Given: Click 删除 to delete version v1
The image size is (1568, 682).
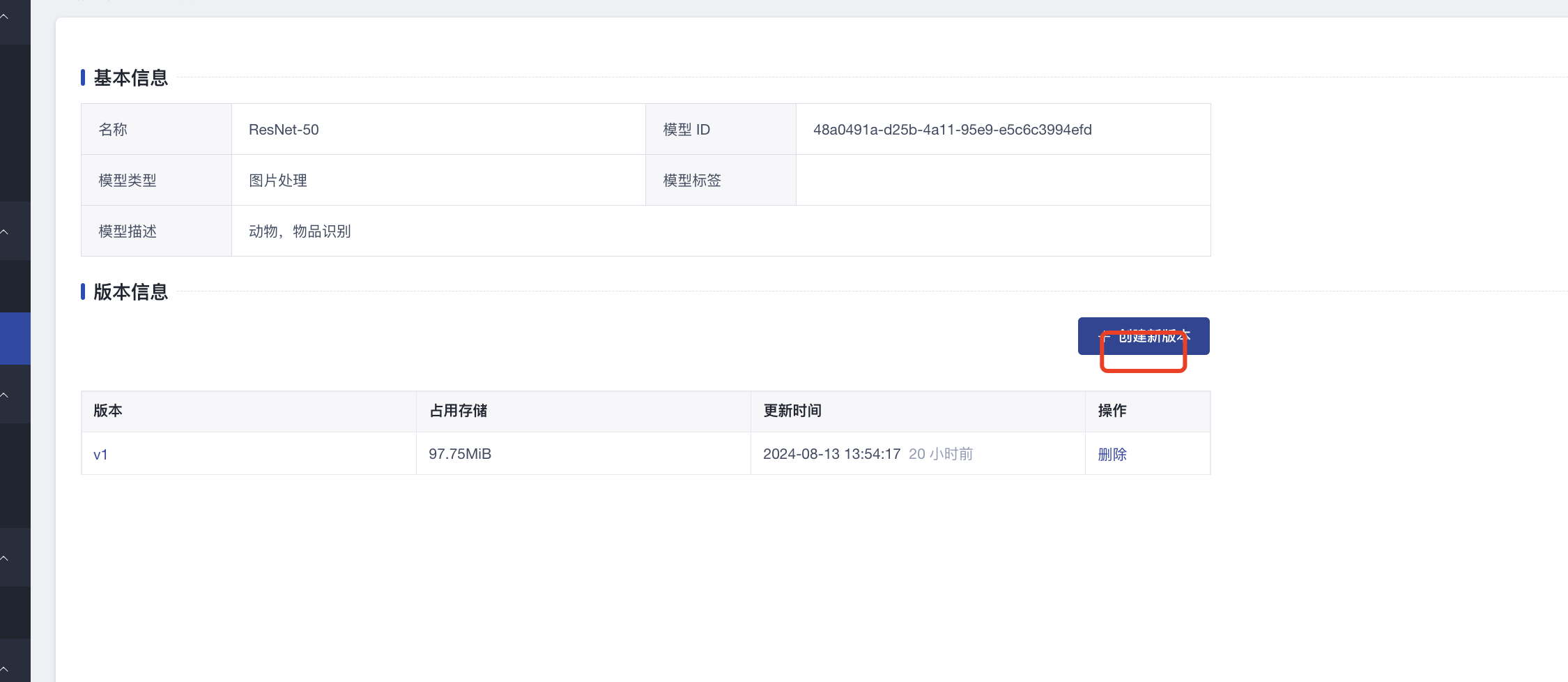Looking at the screenshot, I should (x=1112, y=455).
